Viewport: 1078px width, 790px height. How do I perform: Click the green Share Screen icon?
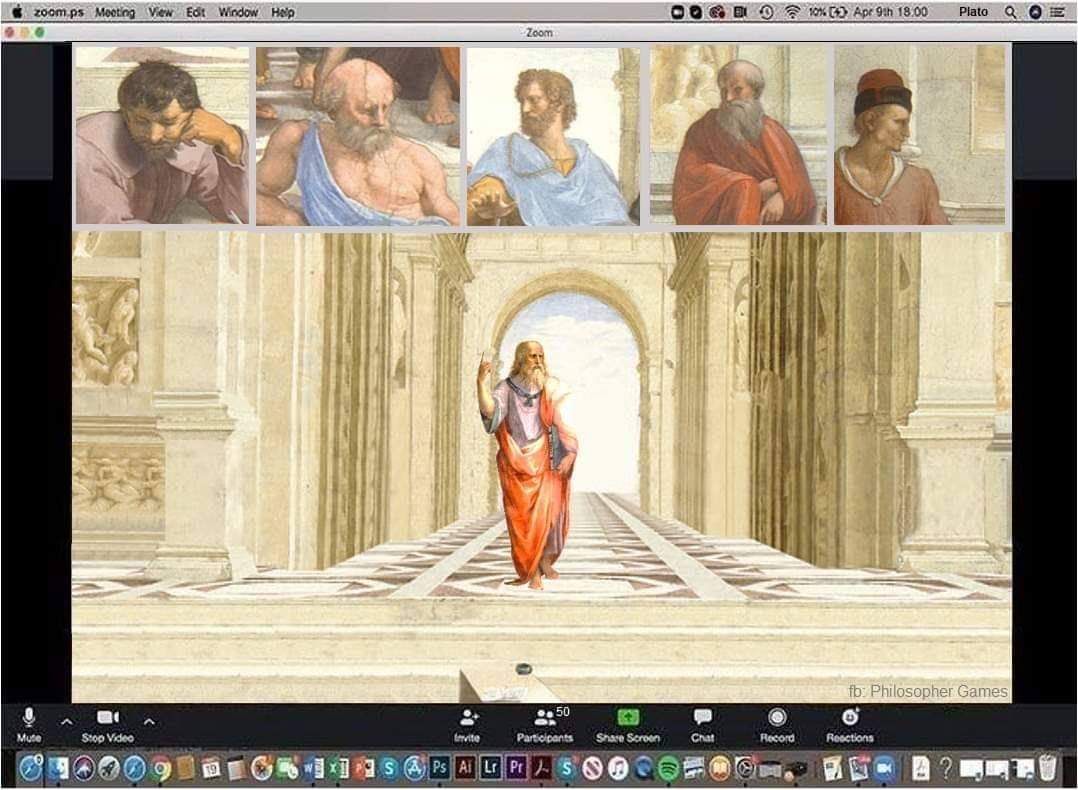(x=627, y=718)
